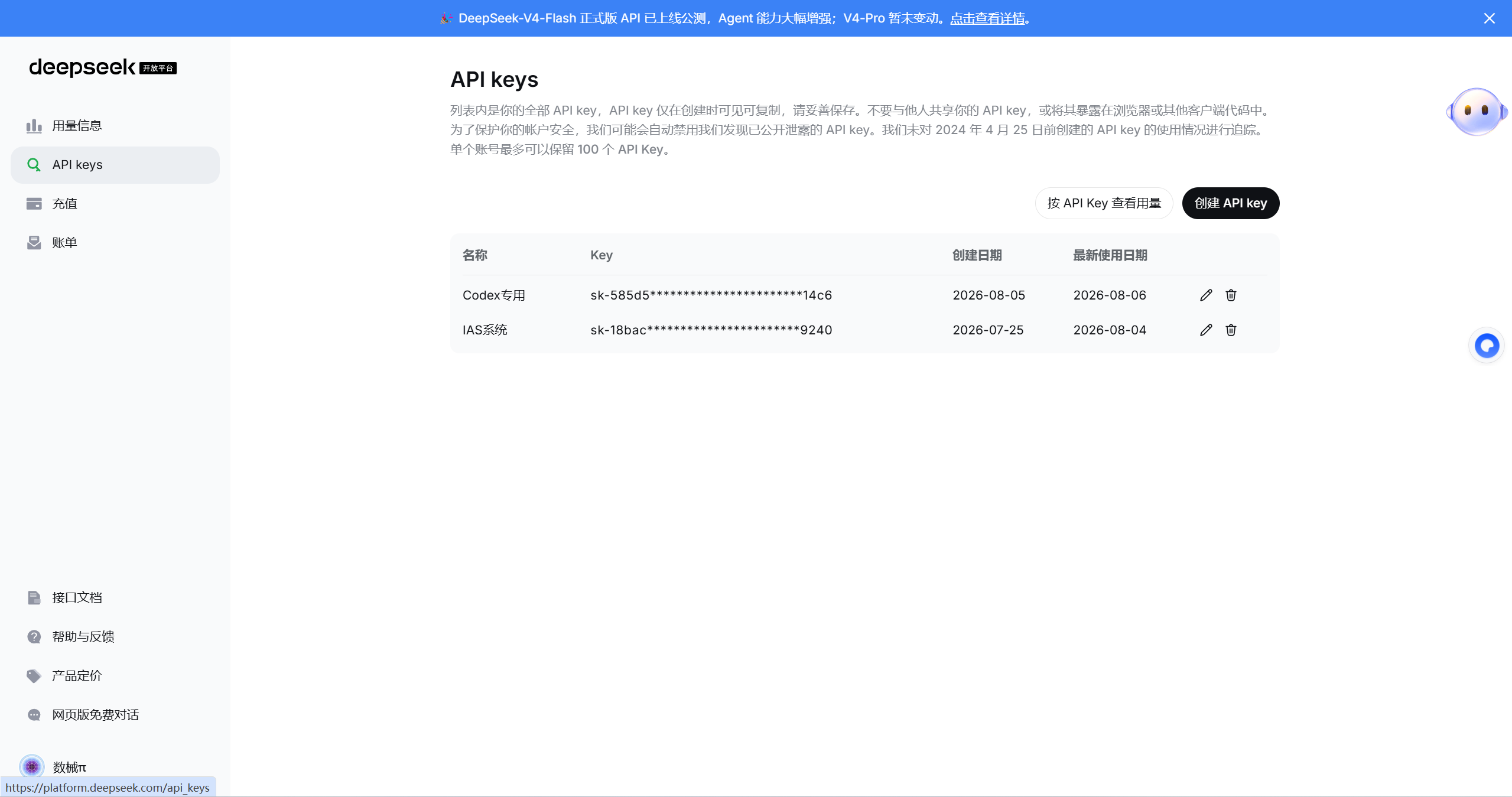Open 产品定价 in the sidebar
This screenshot has width=1512, height=797.
(115, 676)
